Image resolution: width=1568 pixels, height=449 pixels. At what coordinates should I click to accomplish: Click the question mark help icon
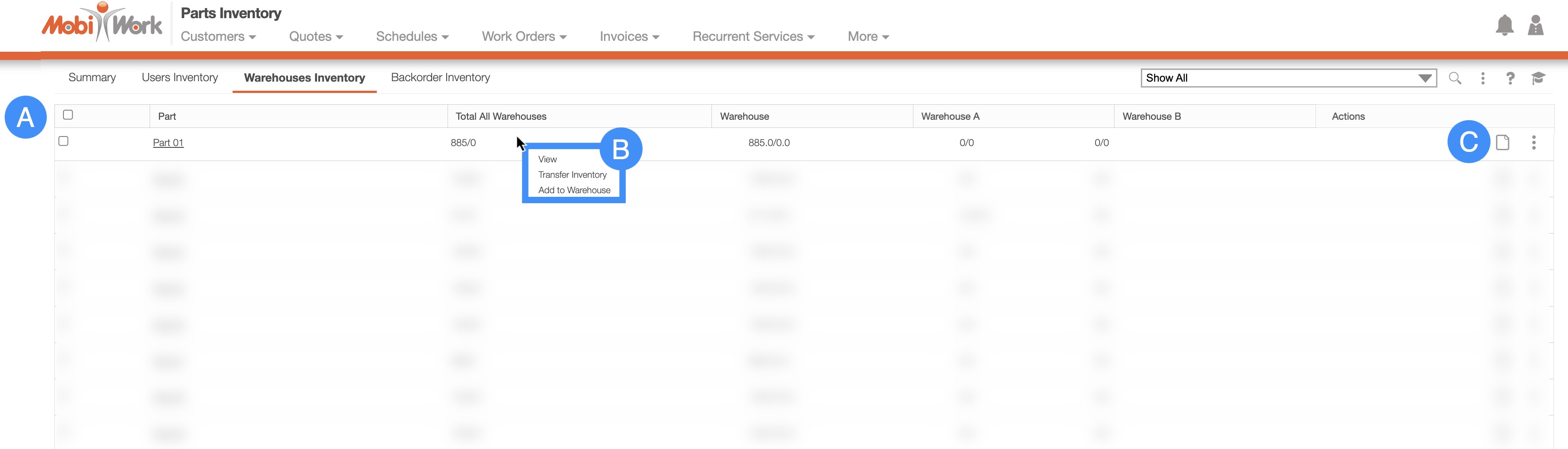(x=1510, y=78)
